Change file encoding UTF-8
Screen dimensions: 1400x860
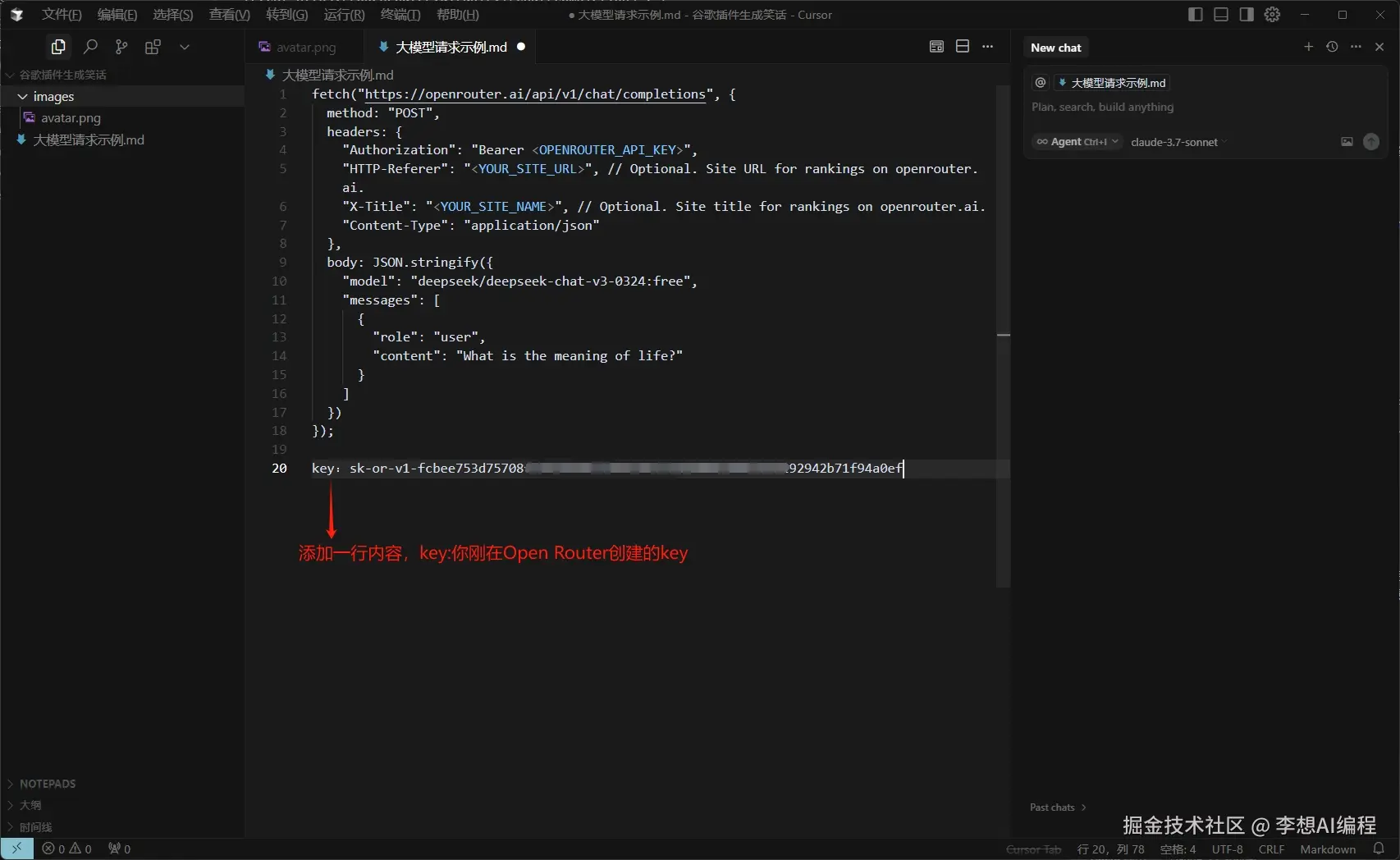1228,849
